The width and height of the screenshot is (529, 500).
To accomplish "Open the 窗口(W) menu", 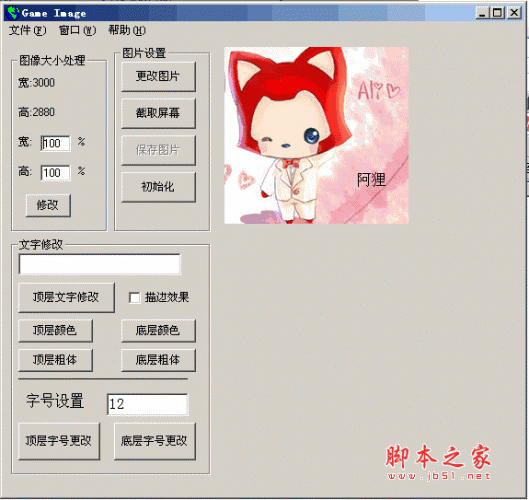I will point(77,30).
